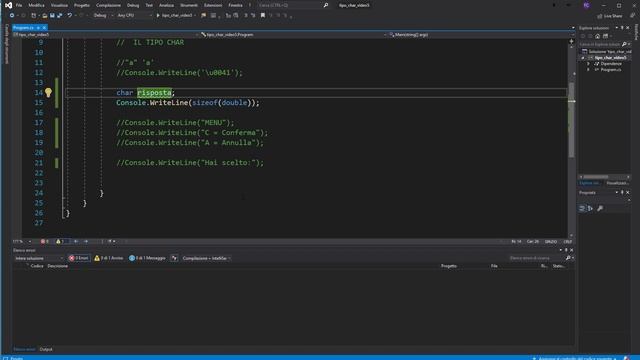Click the Codice column header
Screen dimensions: 640x360
coord(37,266)
